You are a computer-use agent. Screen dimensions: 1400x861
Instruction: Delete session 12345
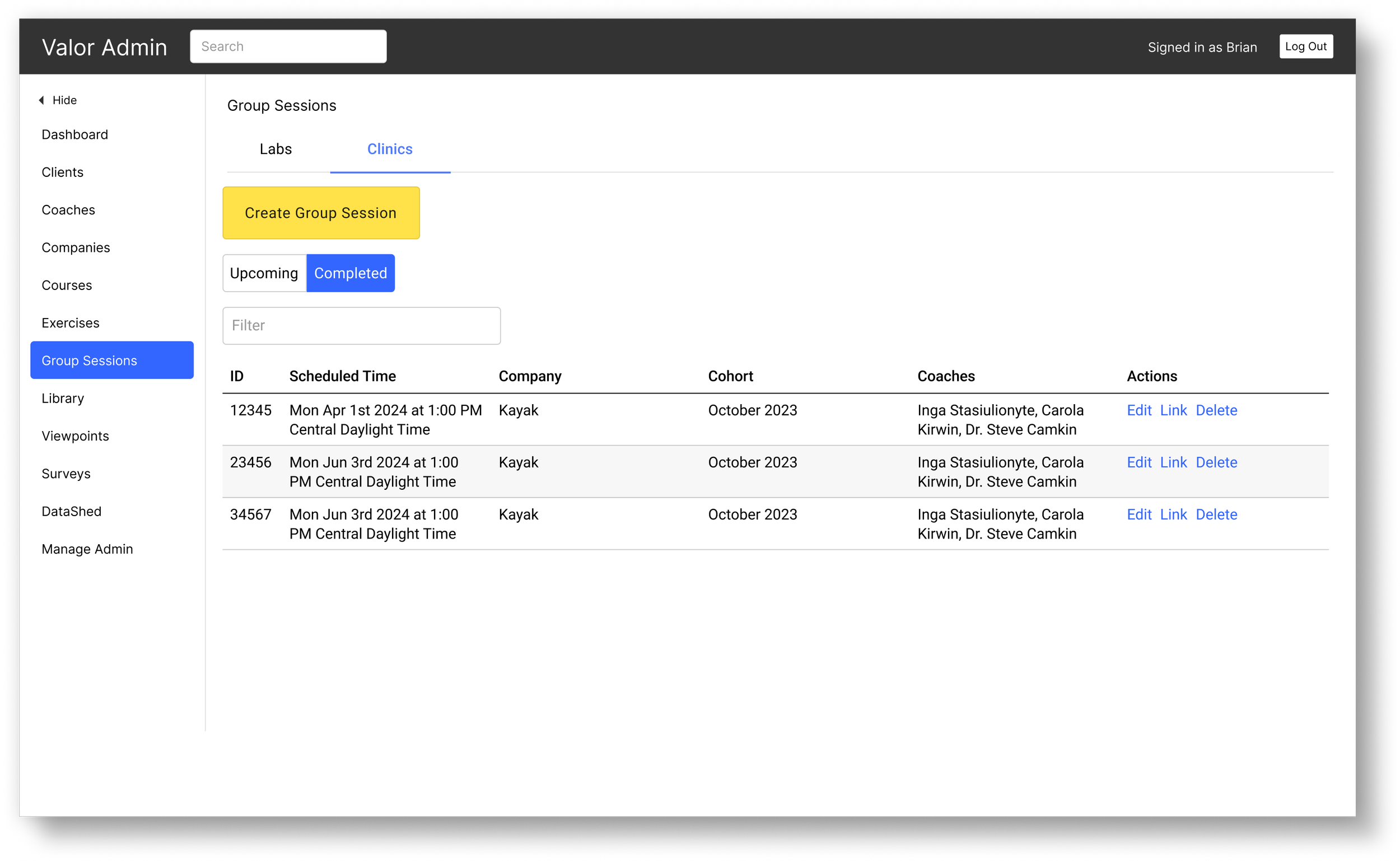[x=1216, y=410]
